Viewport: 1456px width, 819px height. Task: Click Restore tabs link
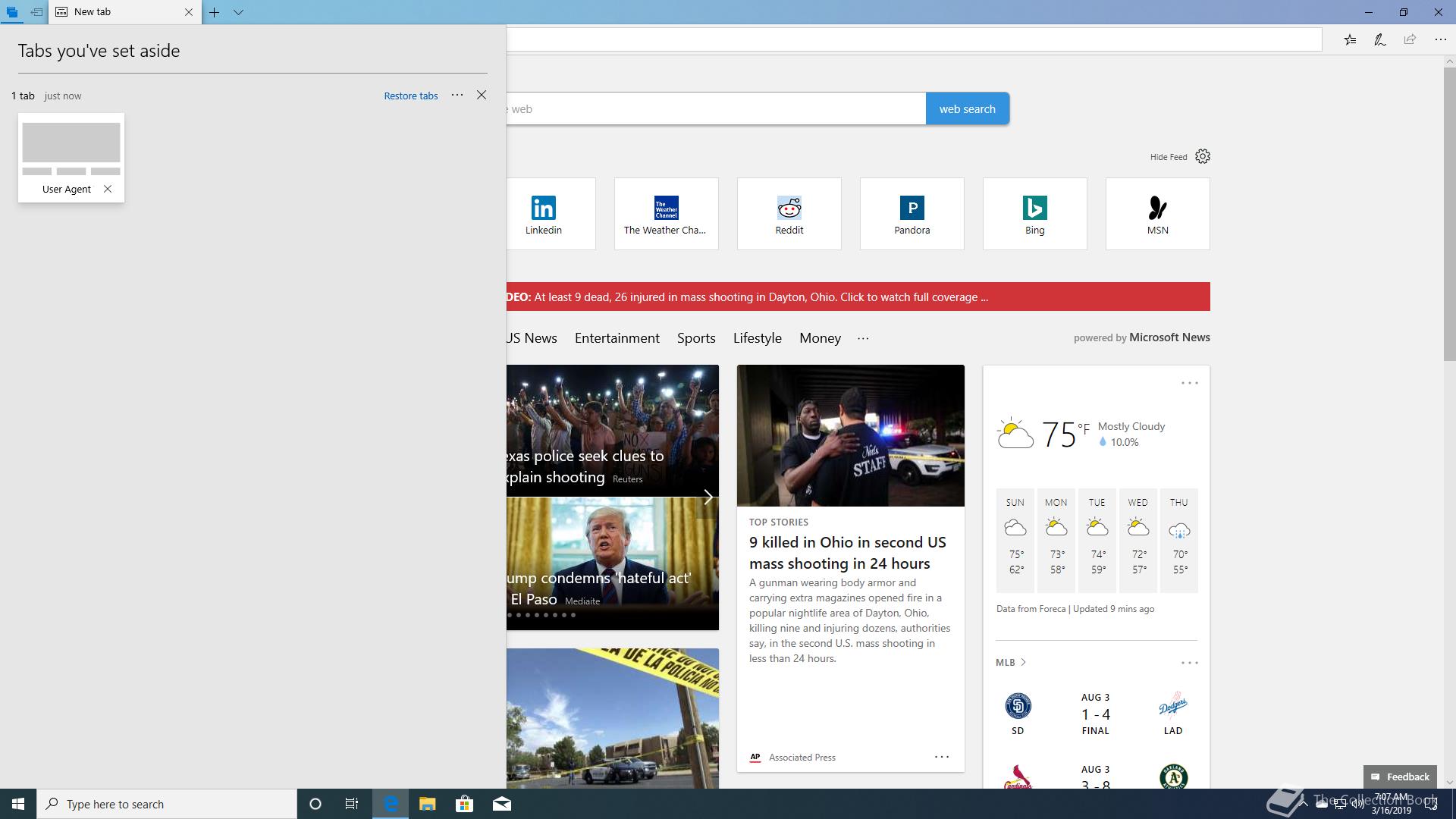pyautogui.click(x=411, y=96)
